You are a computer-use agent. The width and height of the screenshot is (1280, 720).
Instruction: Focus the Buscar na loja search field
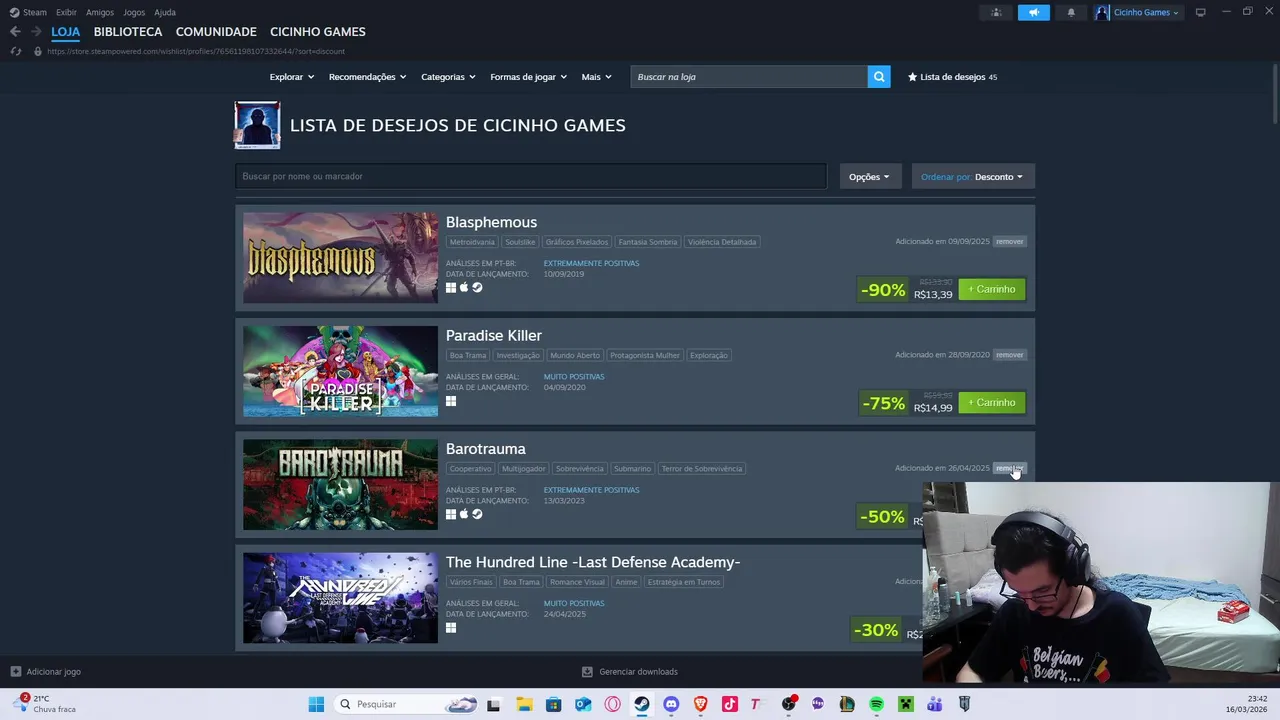pyautogui.click(x=749, y=77)
